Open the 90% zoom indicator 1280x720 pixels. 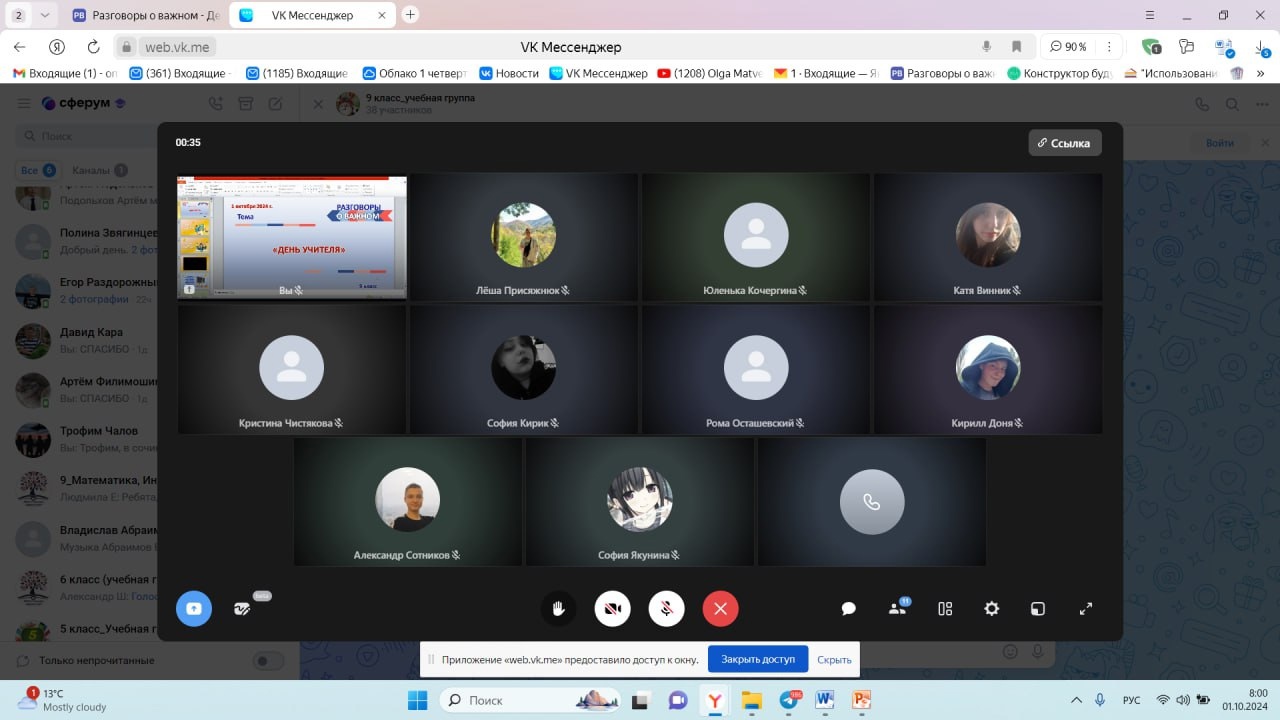tap(1069, 47)
